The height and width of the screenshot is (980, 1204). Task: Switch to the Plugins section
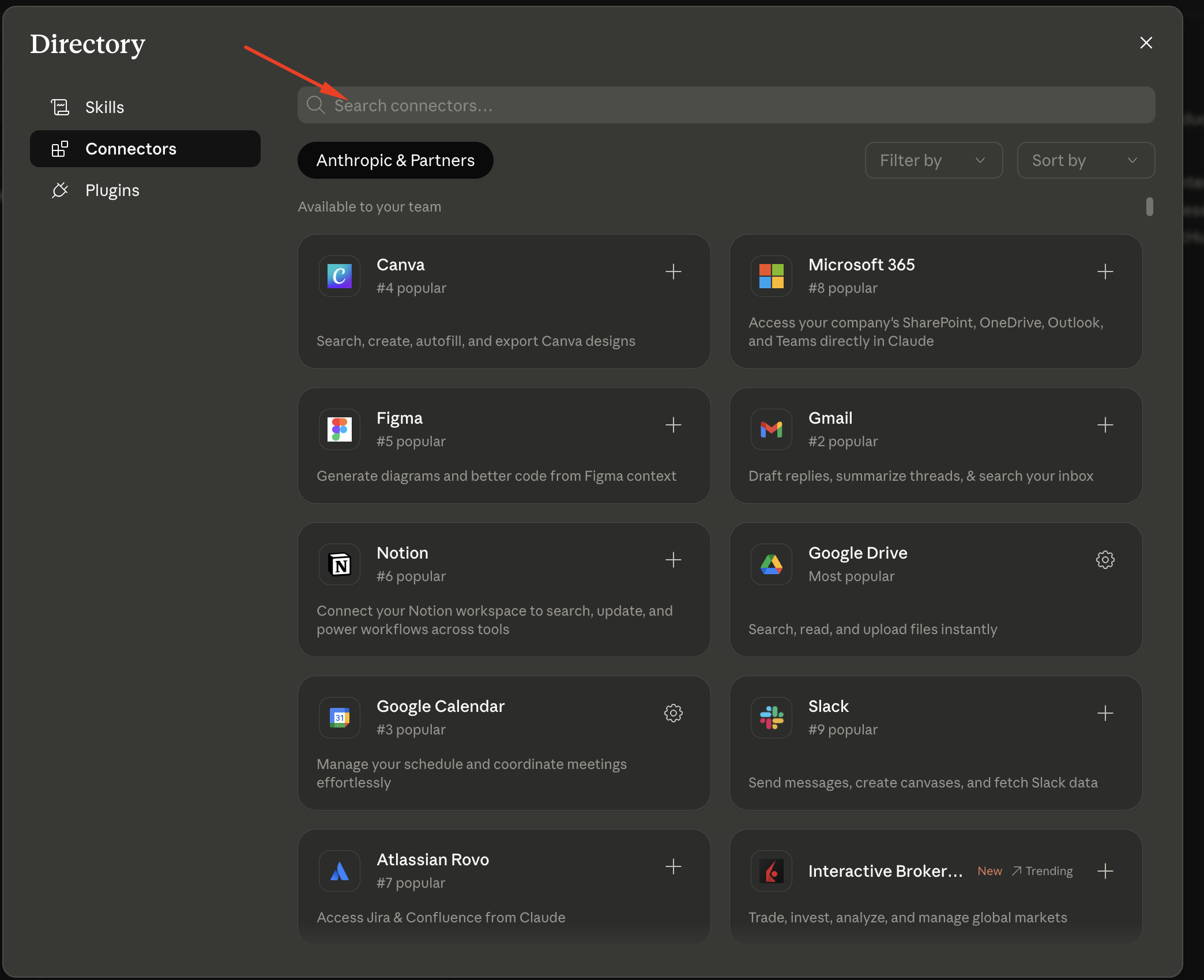[x=145, y=190]
